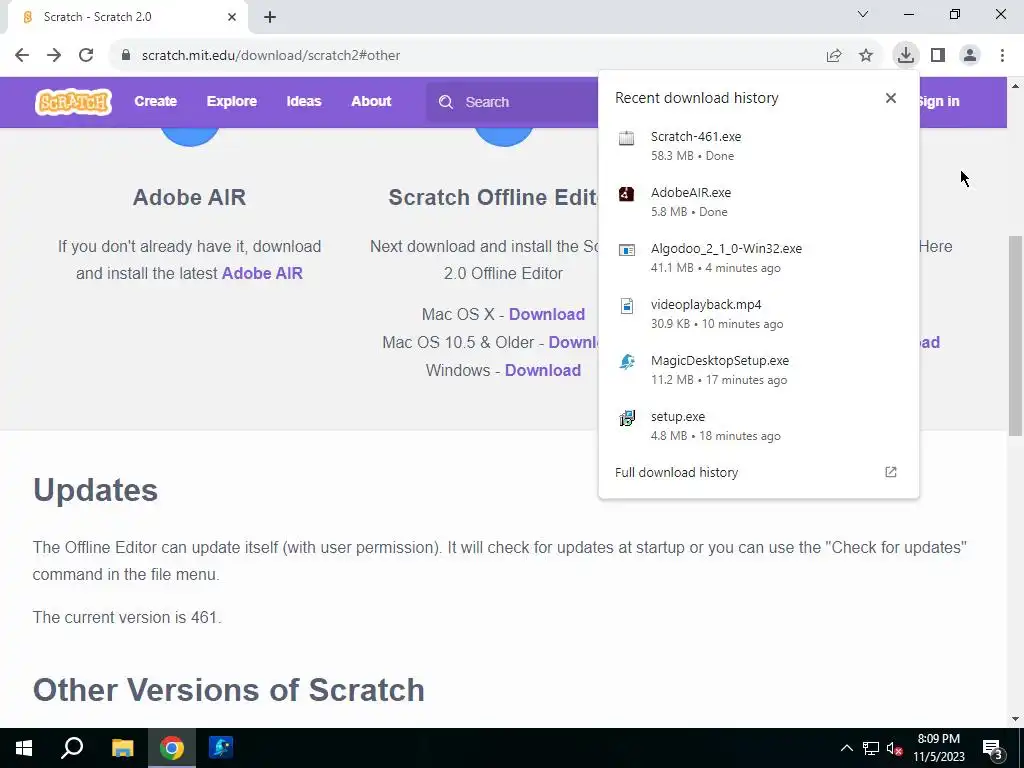Viewport: 1024px width, 768px height.
Task: Click the muted volume tray icon
Action: (894, 748)
